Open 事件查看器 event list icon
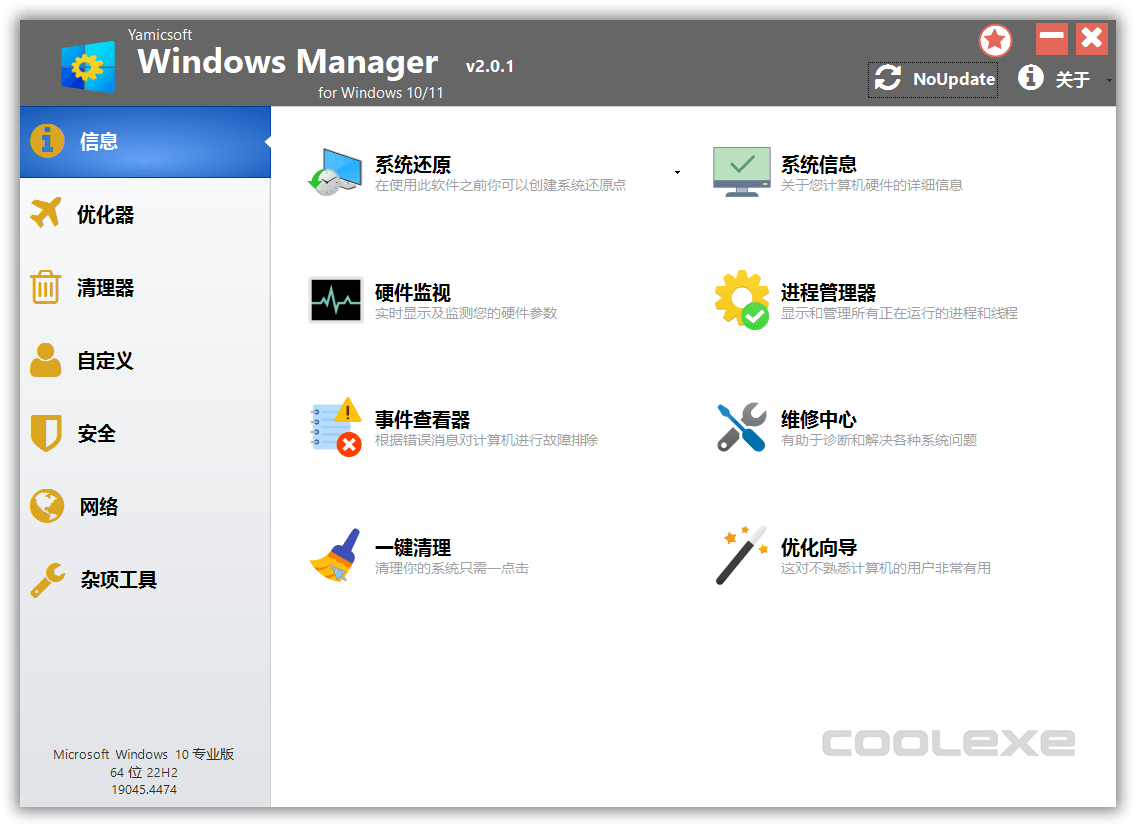The height and width of the screenshot is (827, 1136). click(334, 426)
